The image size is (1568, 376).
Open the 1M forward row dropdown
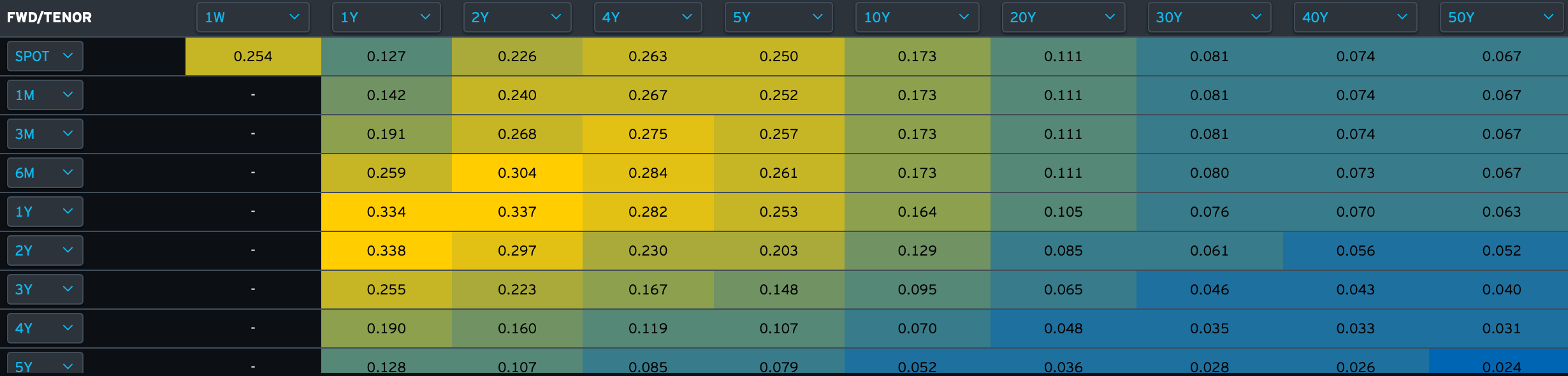pos(45,95)
